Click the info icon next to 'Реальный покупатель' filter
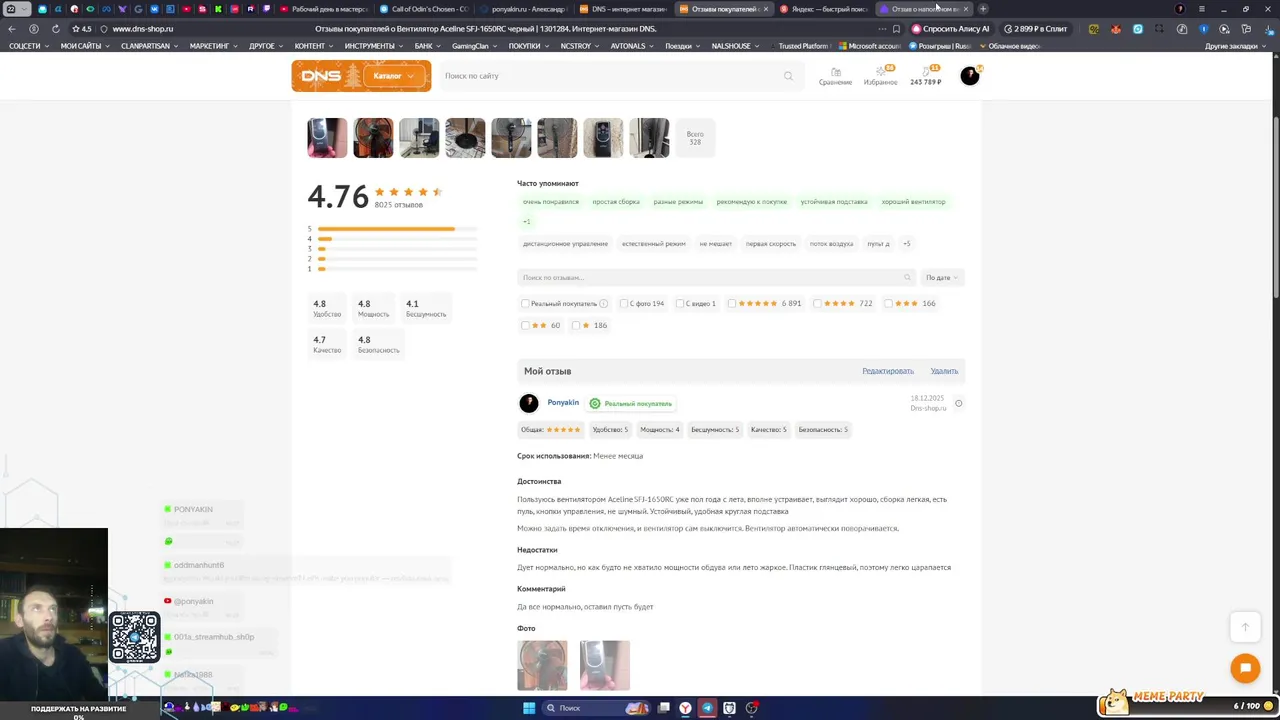 click(x=603, y=303)
